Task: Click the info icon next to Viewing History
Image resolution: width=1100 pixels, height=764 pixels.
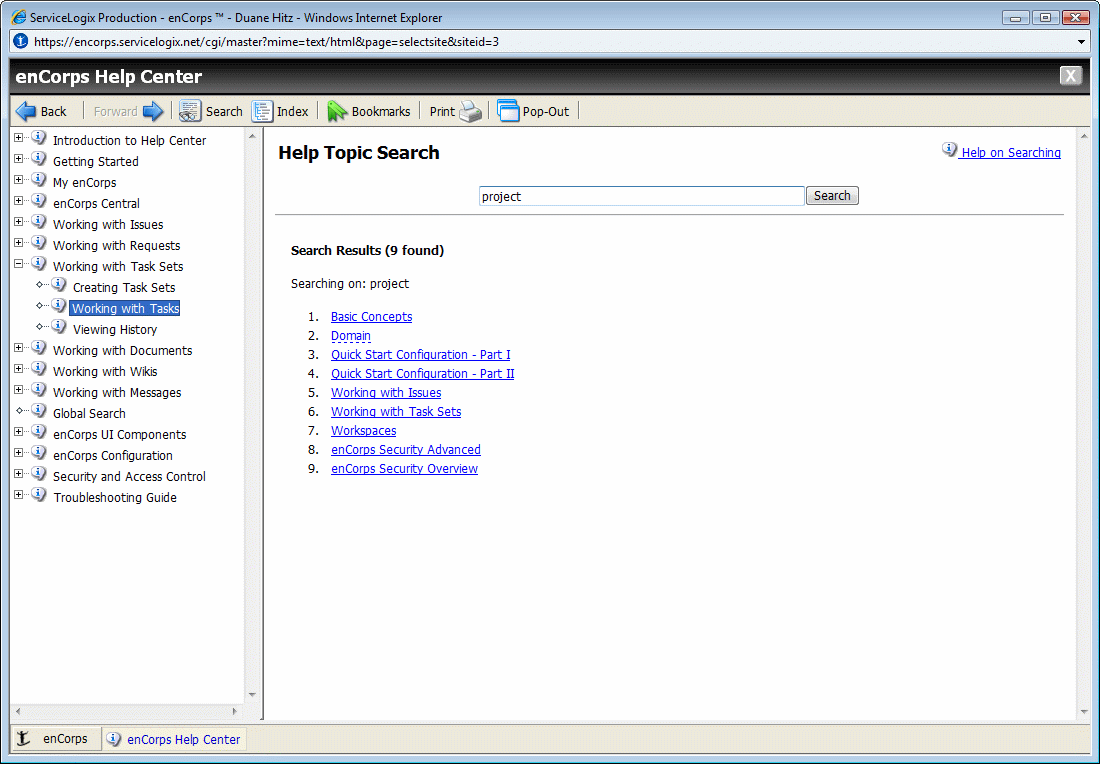Action: (59, 327)
